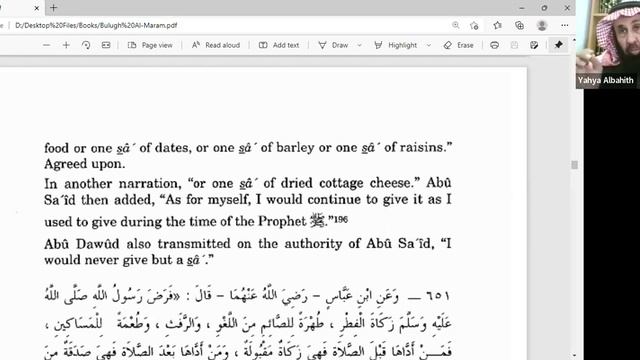
Task: Activate the Highlight tool
Action: [x=396, y=45]
